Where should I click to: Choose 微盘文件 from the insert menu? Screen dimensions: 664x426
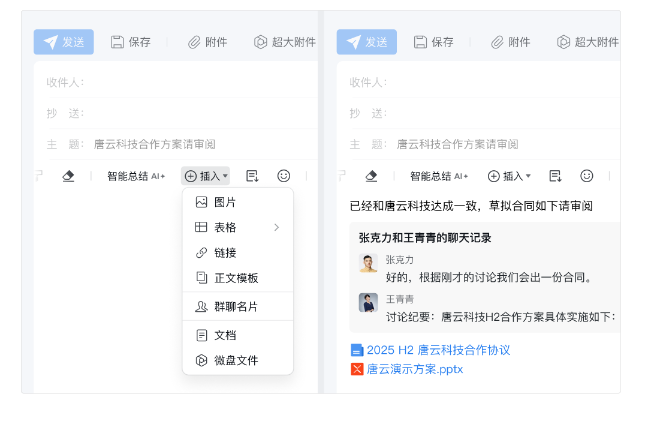[x=238, y=360]
